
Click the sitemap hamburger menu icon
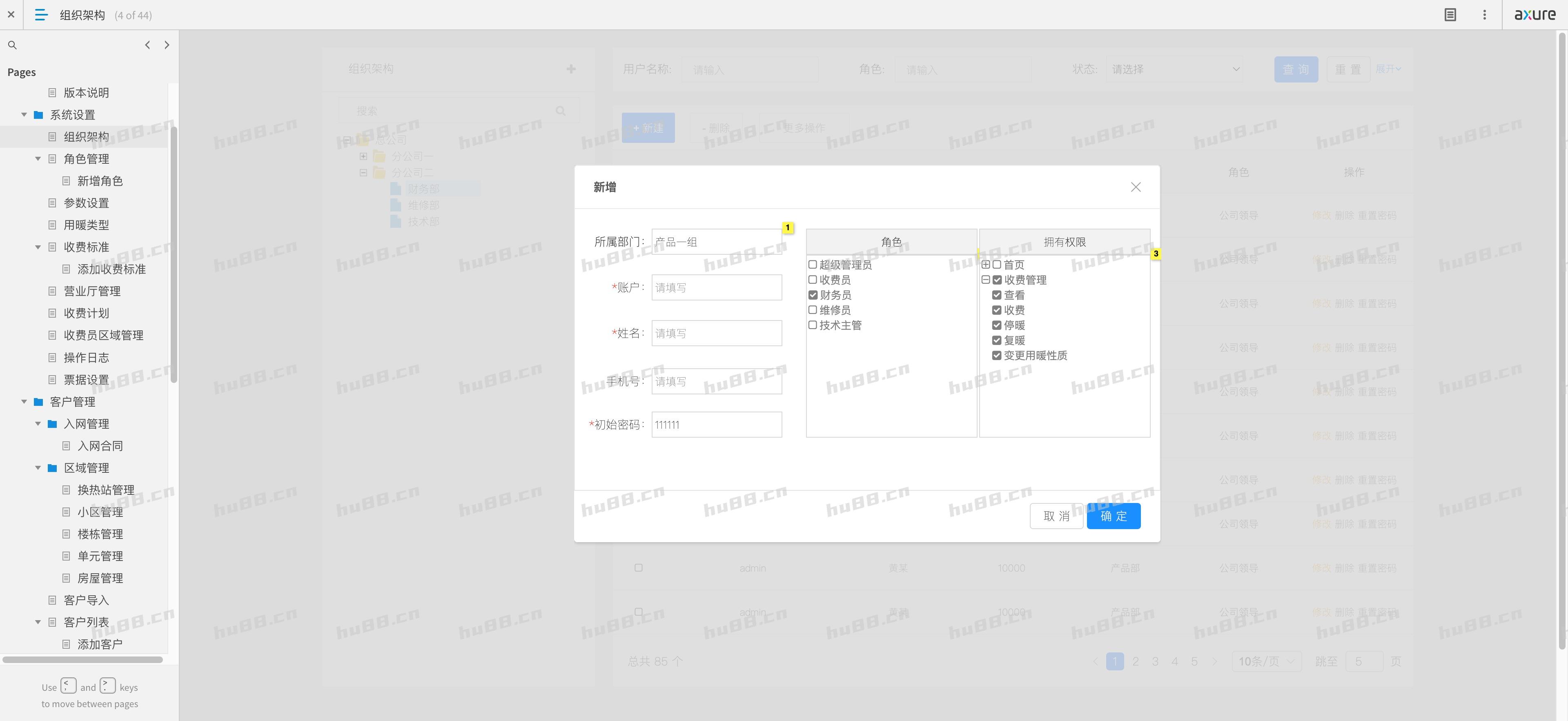point(41,15)
